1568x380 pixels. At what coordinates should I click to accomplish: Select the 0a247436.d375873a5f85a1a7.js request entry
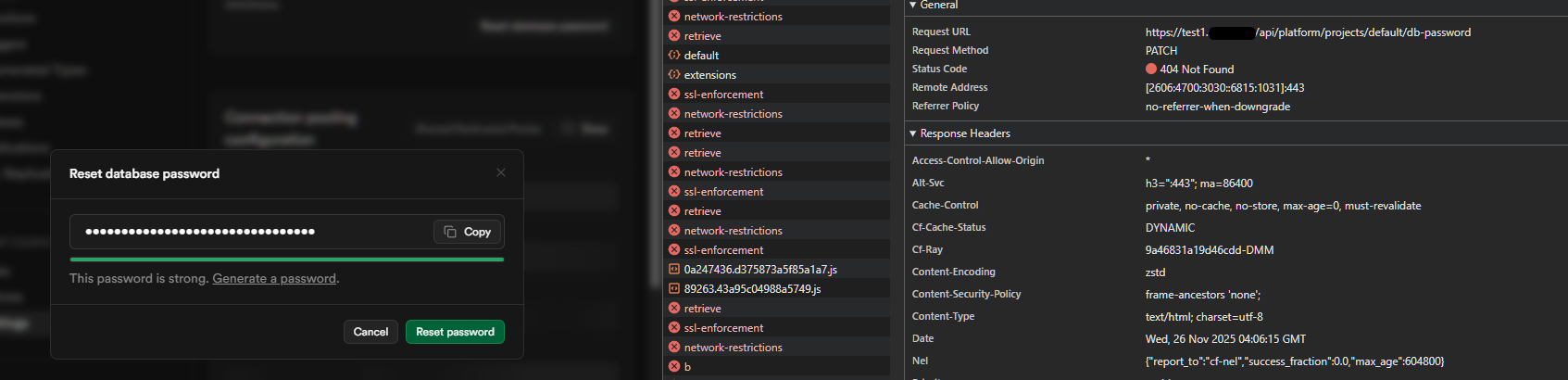click(760, 270)
